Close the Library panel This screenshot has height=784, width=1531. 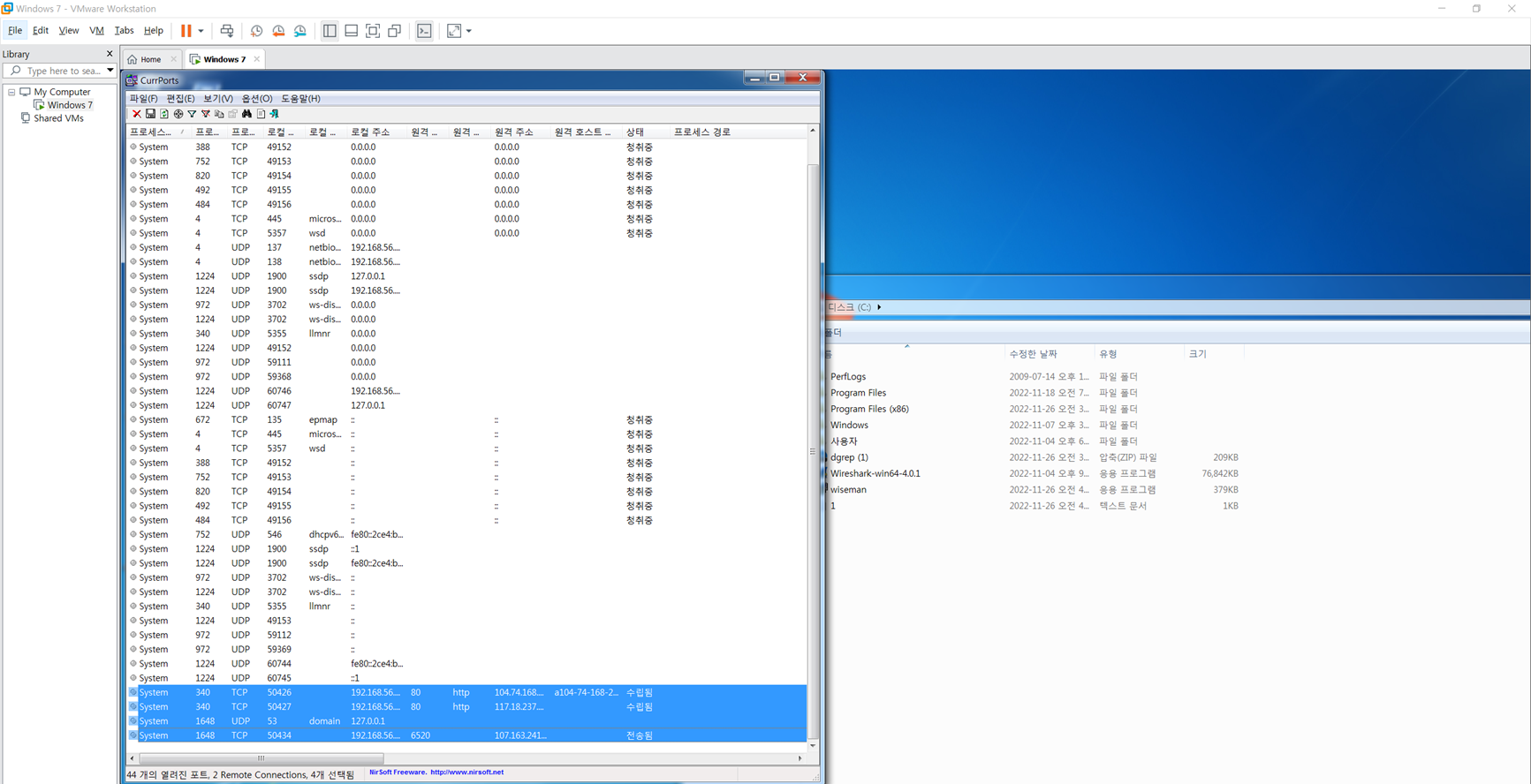coord(110,54)
